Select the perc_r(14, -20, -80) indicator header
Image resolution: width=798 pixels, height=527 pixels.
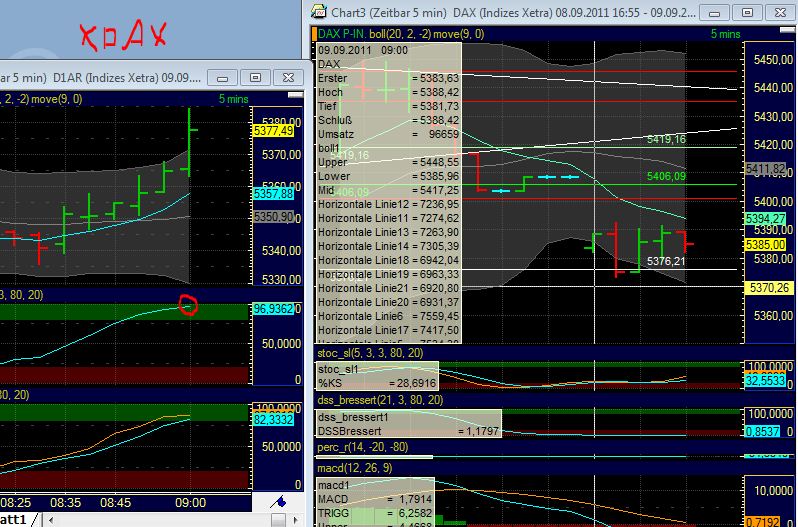point(362,447)
